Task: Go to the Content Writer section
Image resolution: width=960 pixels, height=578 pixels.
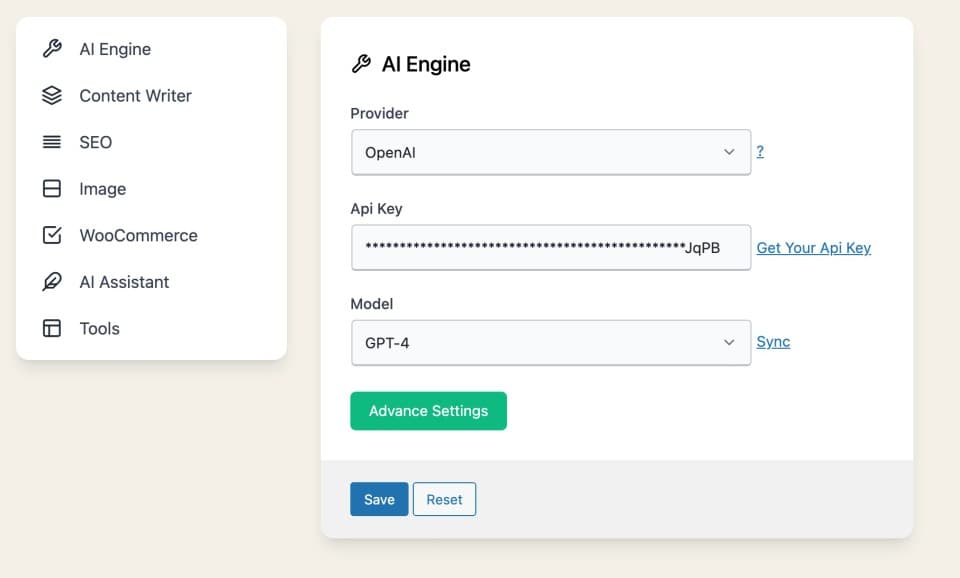Action: tap(135, 96)
